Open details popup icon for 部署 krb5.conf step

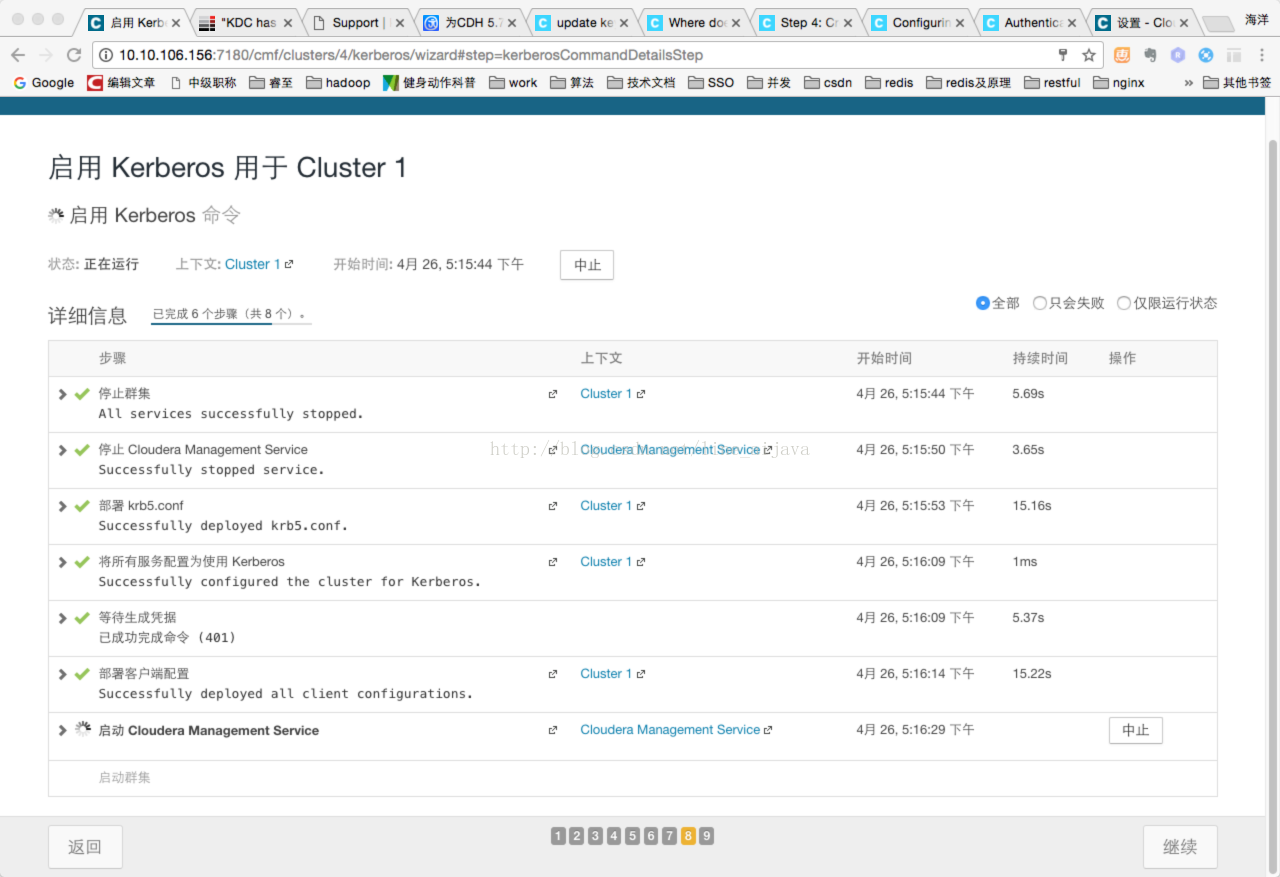(553, 506)
